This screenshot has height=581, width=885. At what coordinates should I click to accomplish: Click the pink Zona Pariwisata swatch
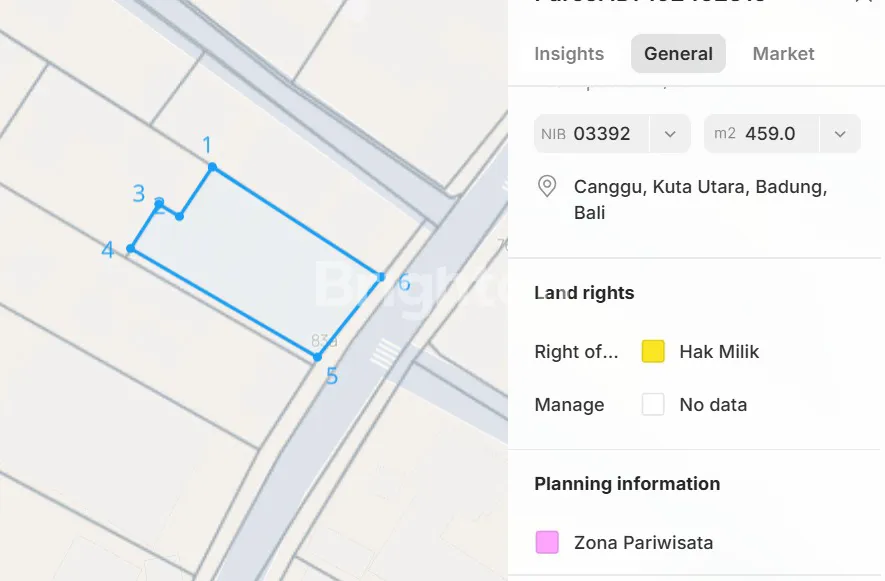pyautogui.click(x=547, y=543)
